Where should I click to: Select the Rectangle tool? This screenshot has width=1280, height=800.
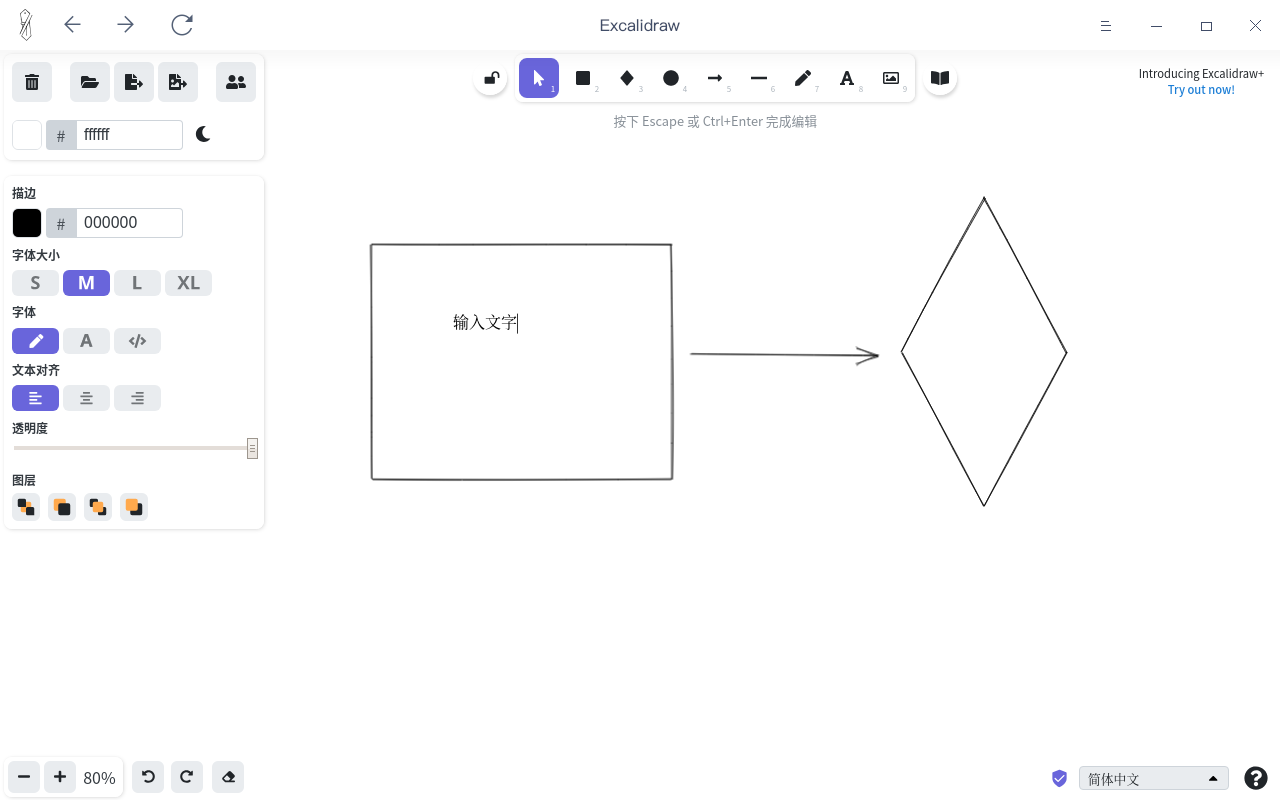tap(583, 78)
